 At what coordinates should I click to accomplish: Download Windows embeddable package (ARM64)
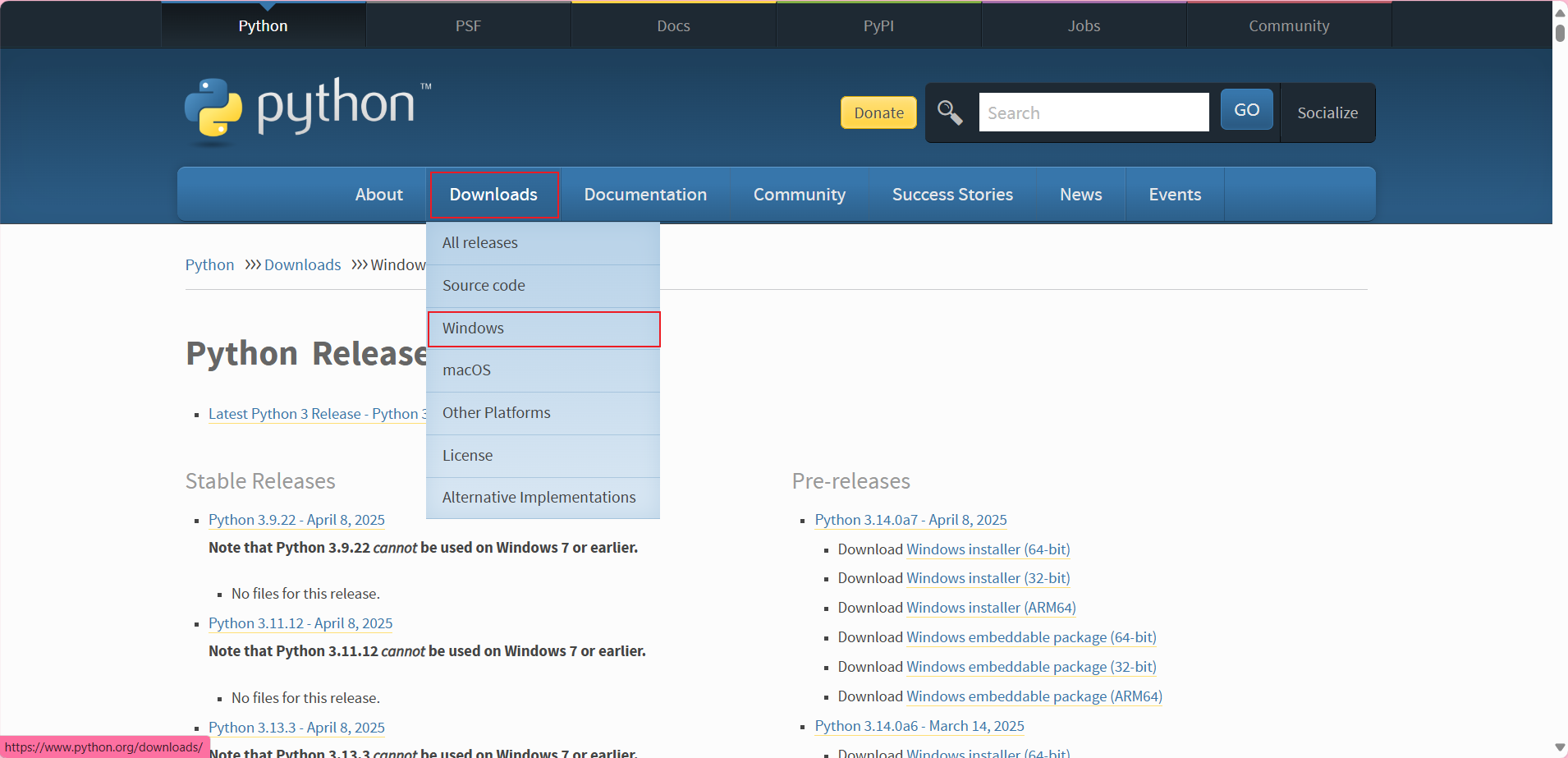(1034, 696)
